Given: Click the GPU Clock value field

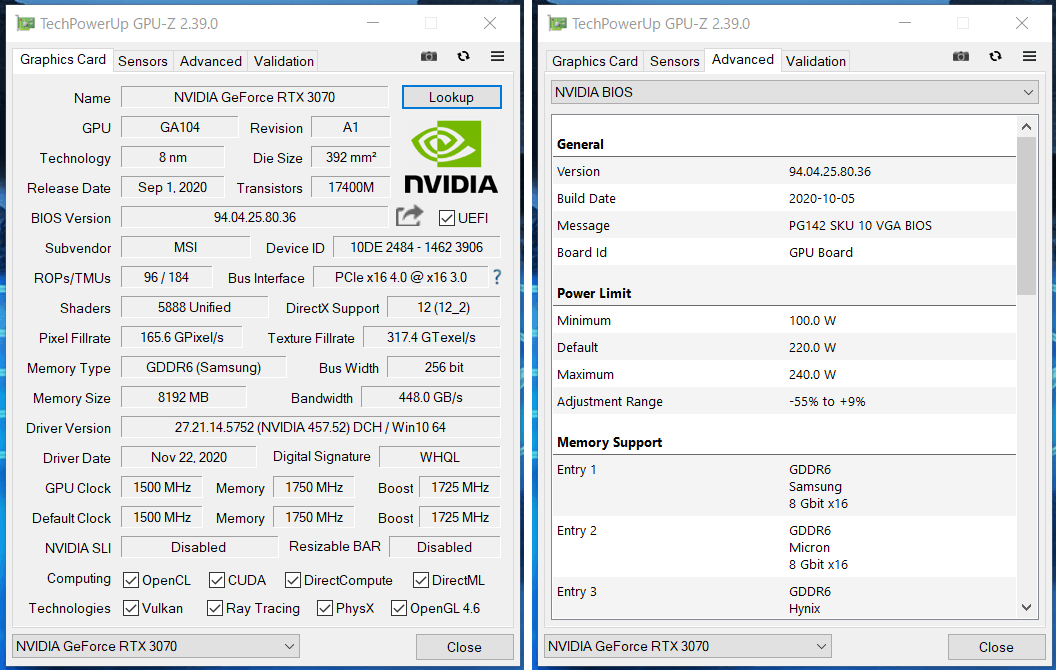Looking at the screenshot, I should click(x=162, y=487).
